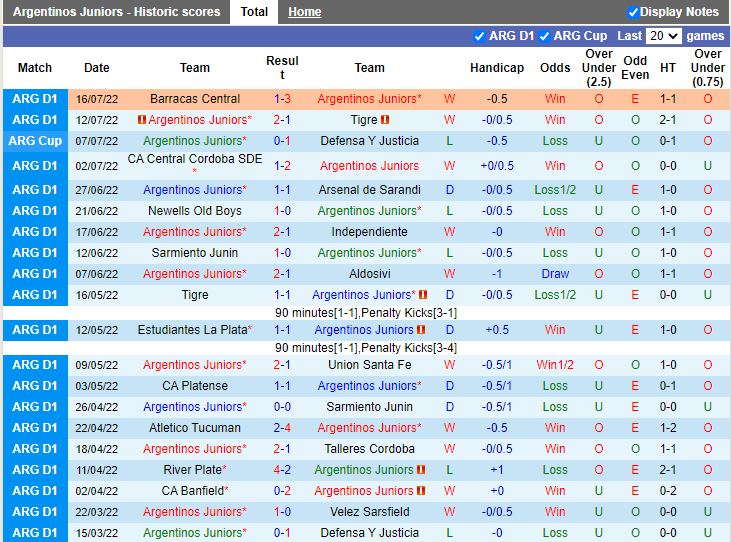731x542 pixels.
Task: Switch to the Home tab
Action: pos(304,12)
